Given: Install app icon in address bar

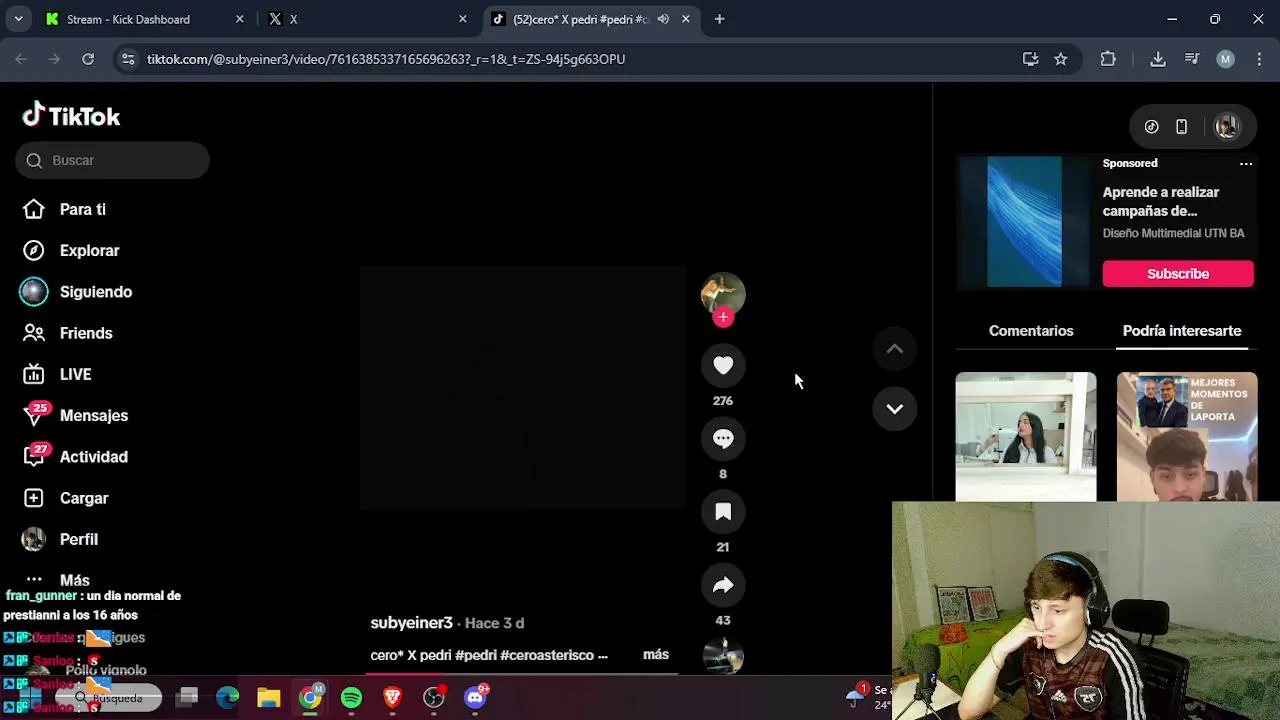Looking at the screenshot, I should 1031,59.
